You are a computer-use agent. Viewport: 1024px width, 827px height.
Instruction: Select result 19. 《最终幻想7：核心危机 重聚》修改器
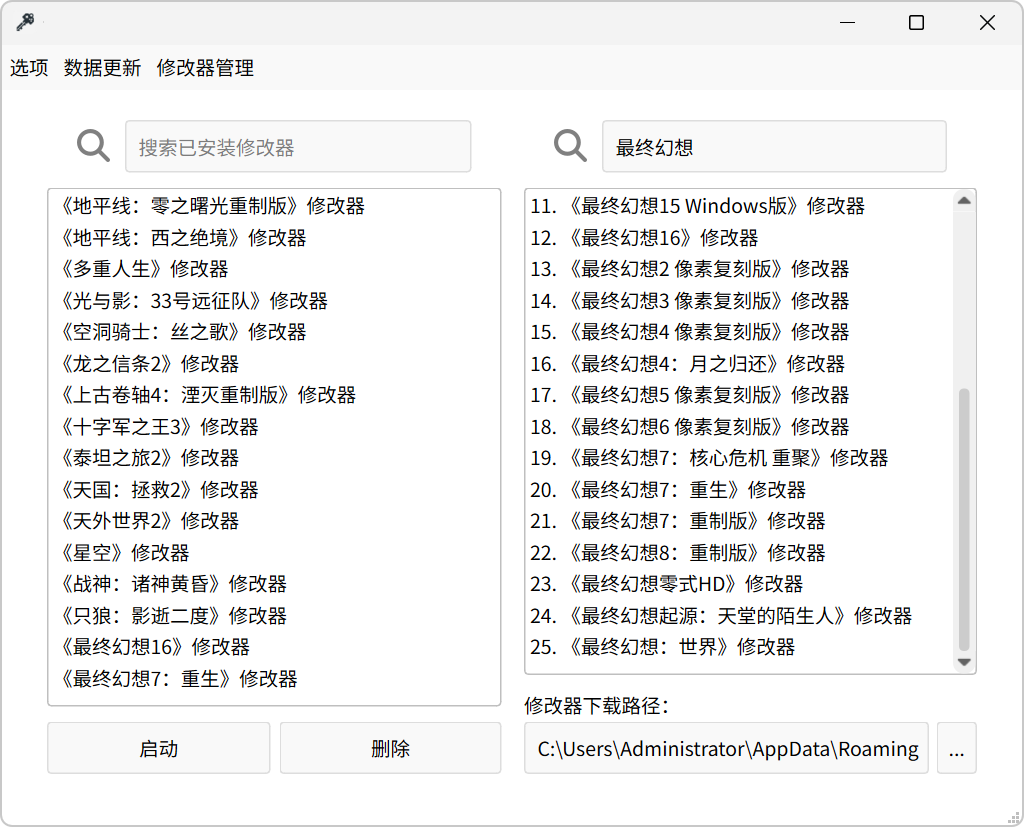coord(739,458)
